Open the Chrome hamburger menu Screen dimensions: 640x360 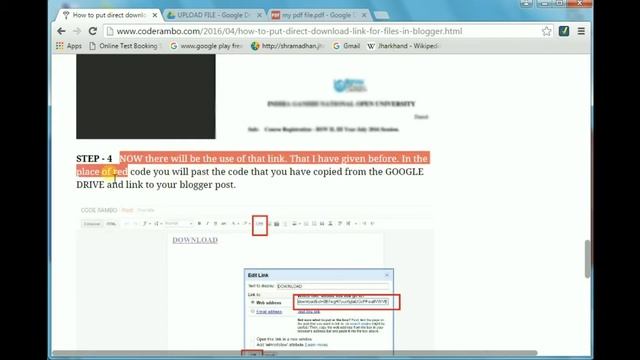(x=581, y=31)
